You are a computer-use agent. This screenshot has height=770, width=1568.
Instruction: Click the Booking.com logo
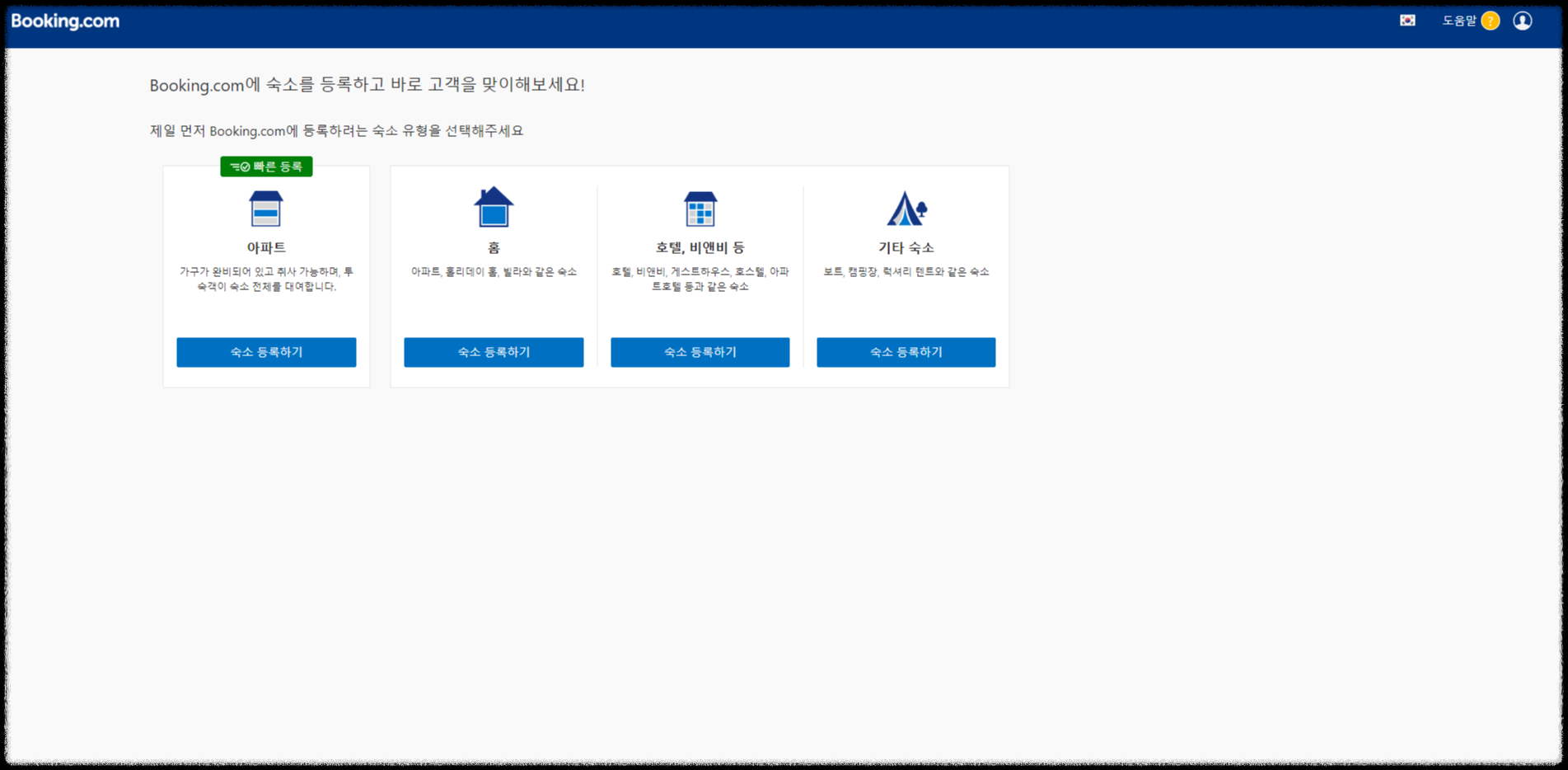65,21
